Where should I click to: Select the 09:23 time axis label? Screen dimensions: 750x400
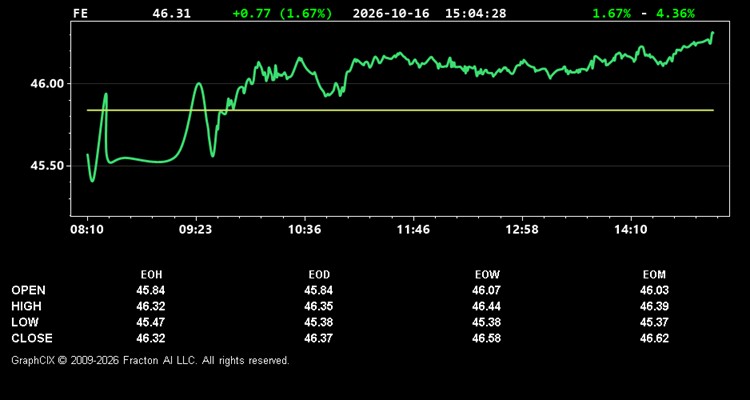196,230
